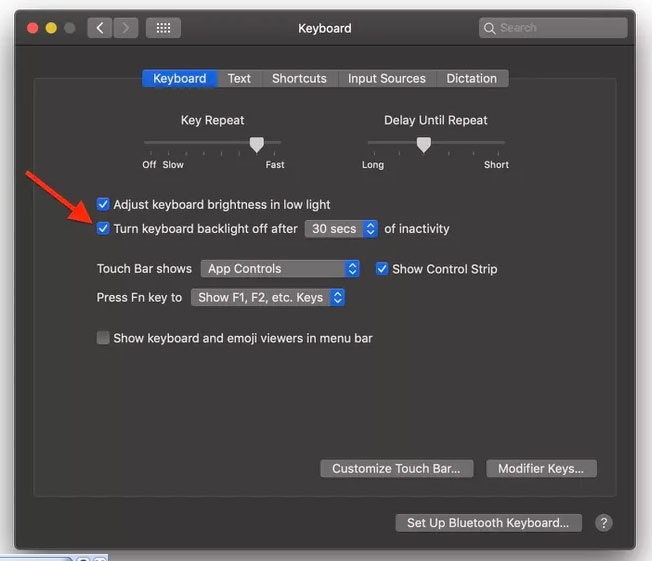Open the Press Fn key to dropdown
This screenshot has width=652, height=561.
click(268, 297)
